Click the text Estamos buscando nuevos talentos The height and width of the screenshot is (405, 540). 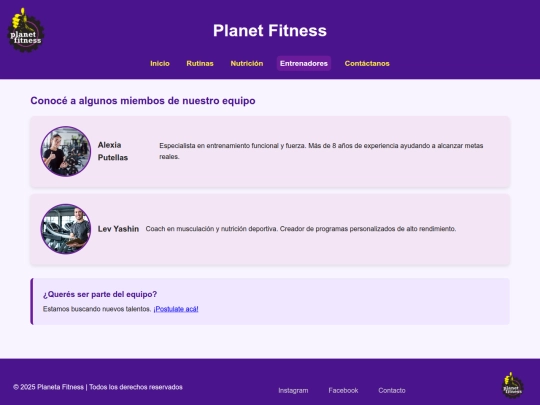pyautogui.click(x=97, y=309)
